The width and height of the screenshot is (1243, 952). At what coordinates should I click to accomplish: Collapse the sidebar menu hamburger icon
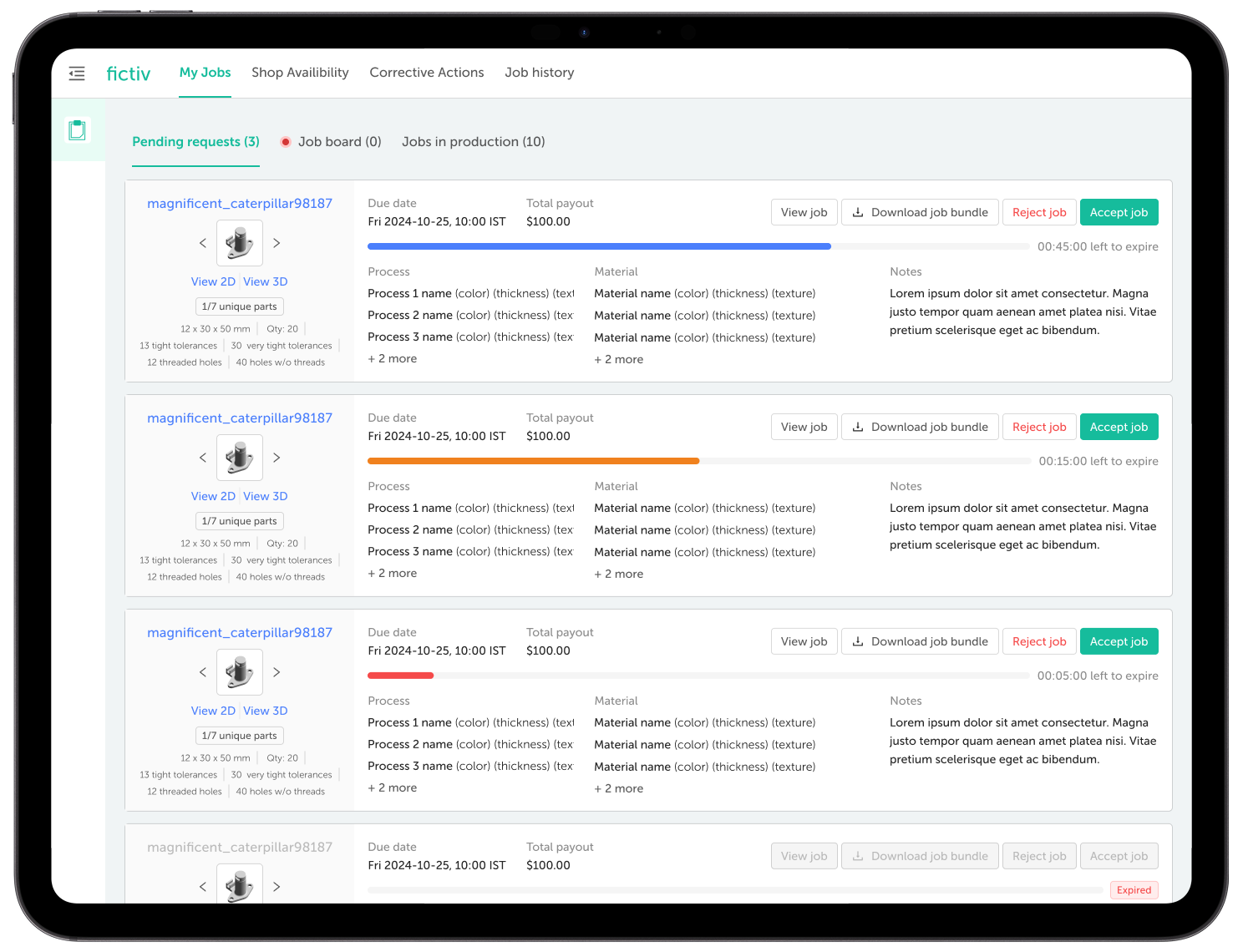77,73
